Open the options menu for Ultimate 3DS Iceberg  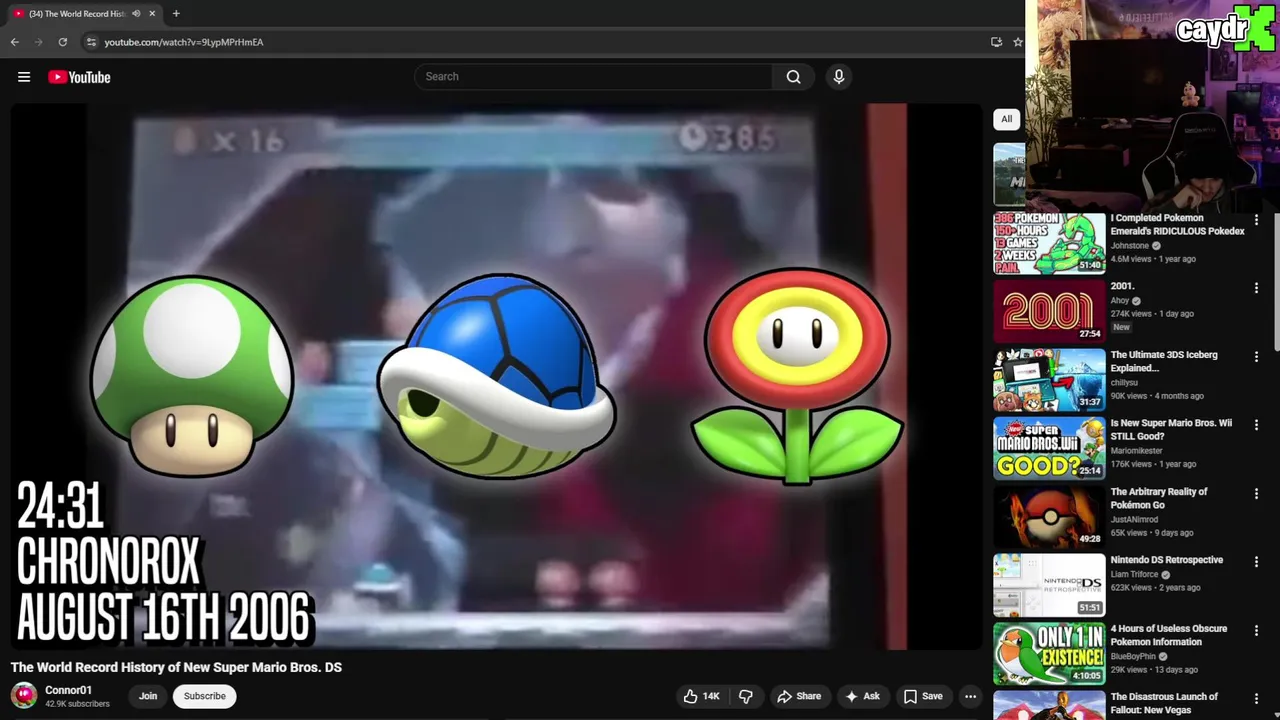pos(1256,356)
